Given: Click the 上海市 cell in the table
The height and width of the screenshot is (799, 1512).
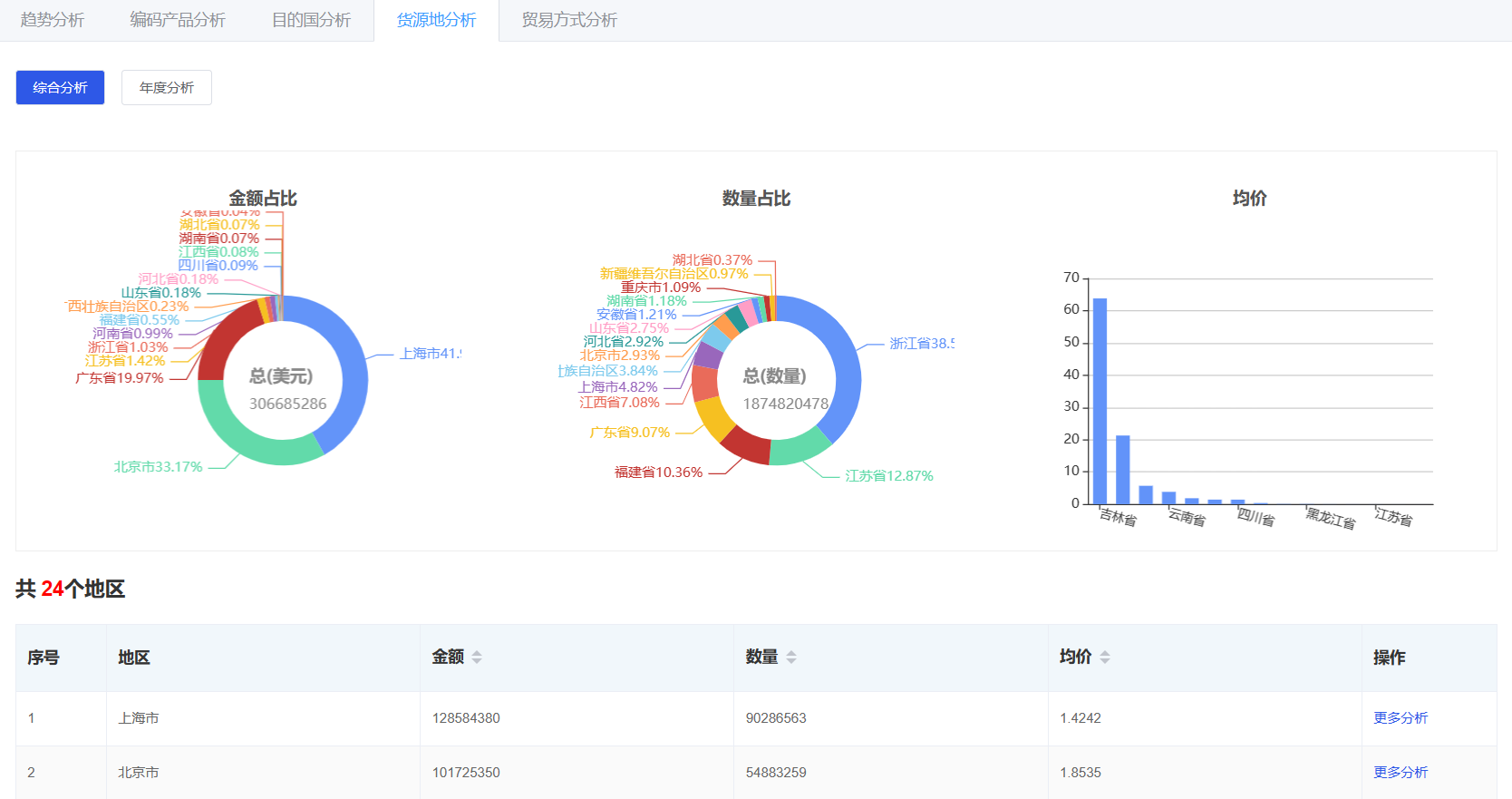Looking at the screenshot, I should [139, 717].
